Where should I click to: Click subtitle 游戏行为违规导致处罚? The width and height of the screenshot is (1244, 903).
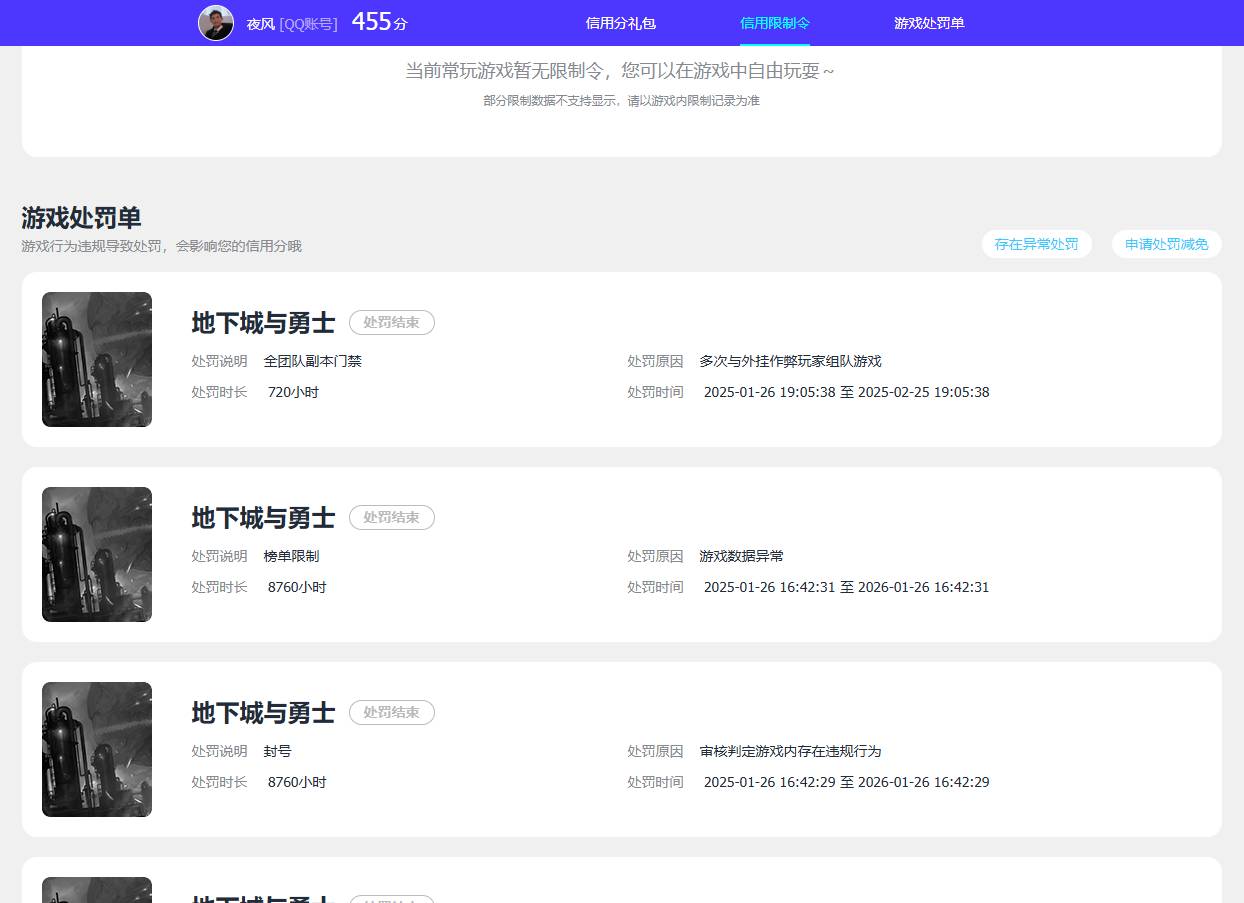pyautogui.click(x=162, y=246)
